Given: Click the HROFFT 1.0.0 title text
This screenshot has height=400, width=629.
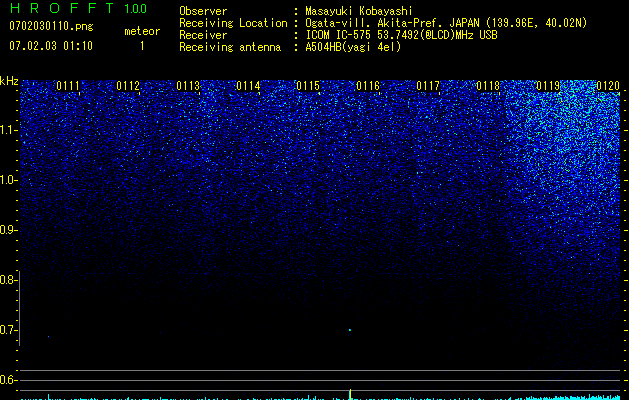Looking at the screenshot, I should (78, 8).
